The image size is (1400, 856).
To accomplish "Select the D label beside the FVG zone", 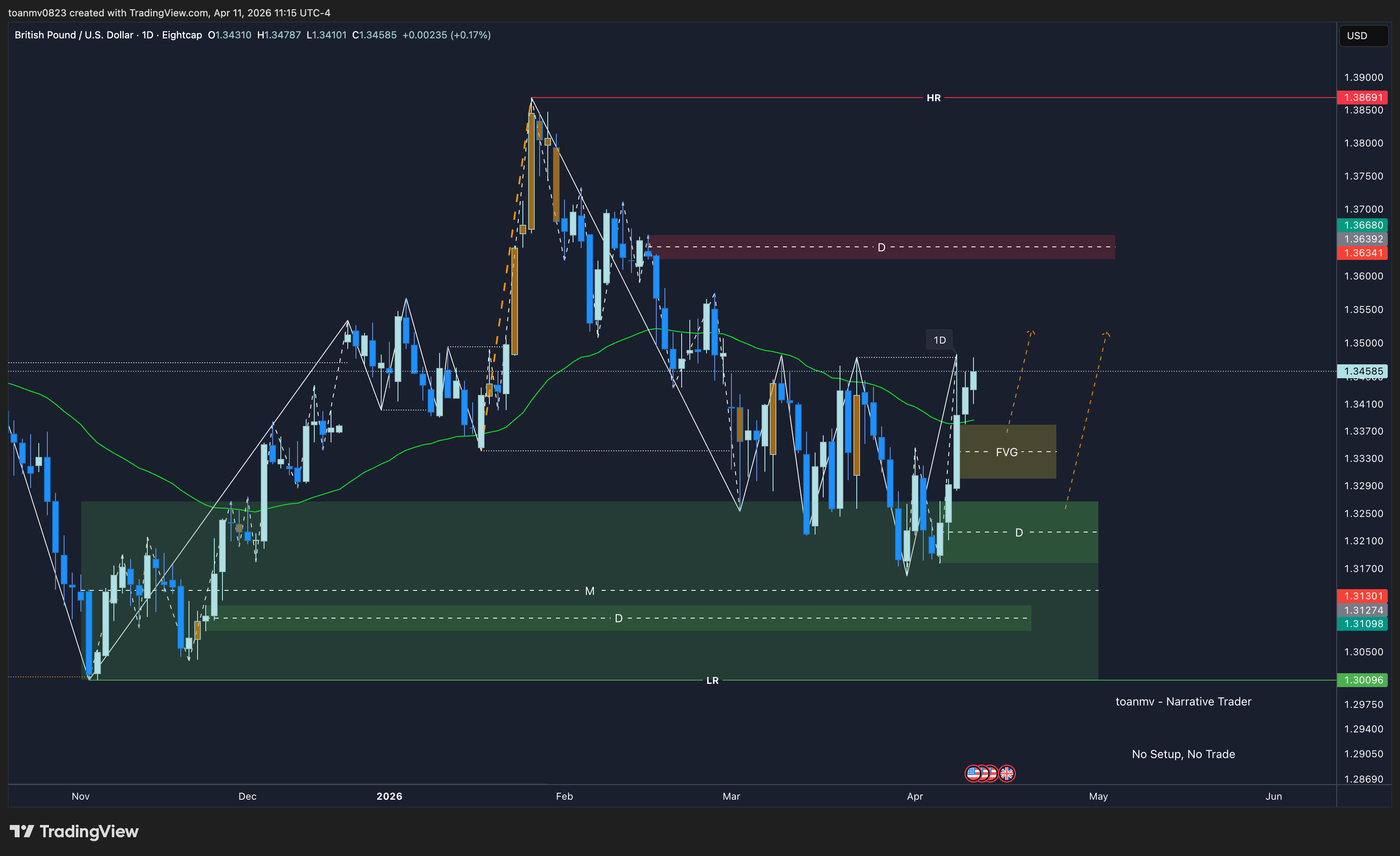I will (1019, 533).
